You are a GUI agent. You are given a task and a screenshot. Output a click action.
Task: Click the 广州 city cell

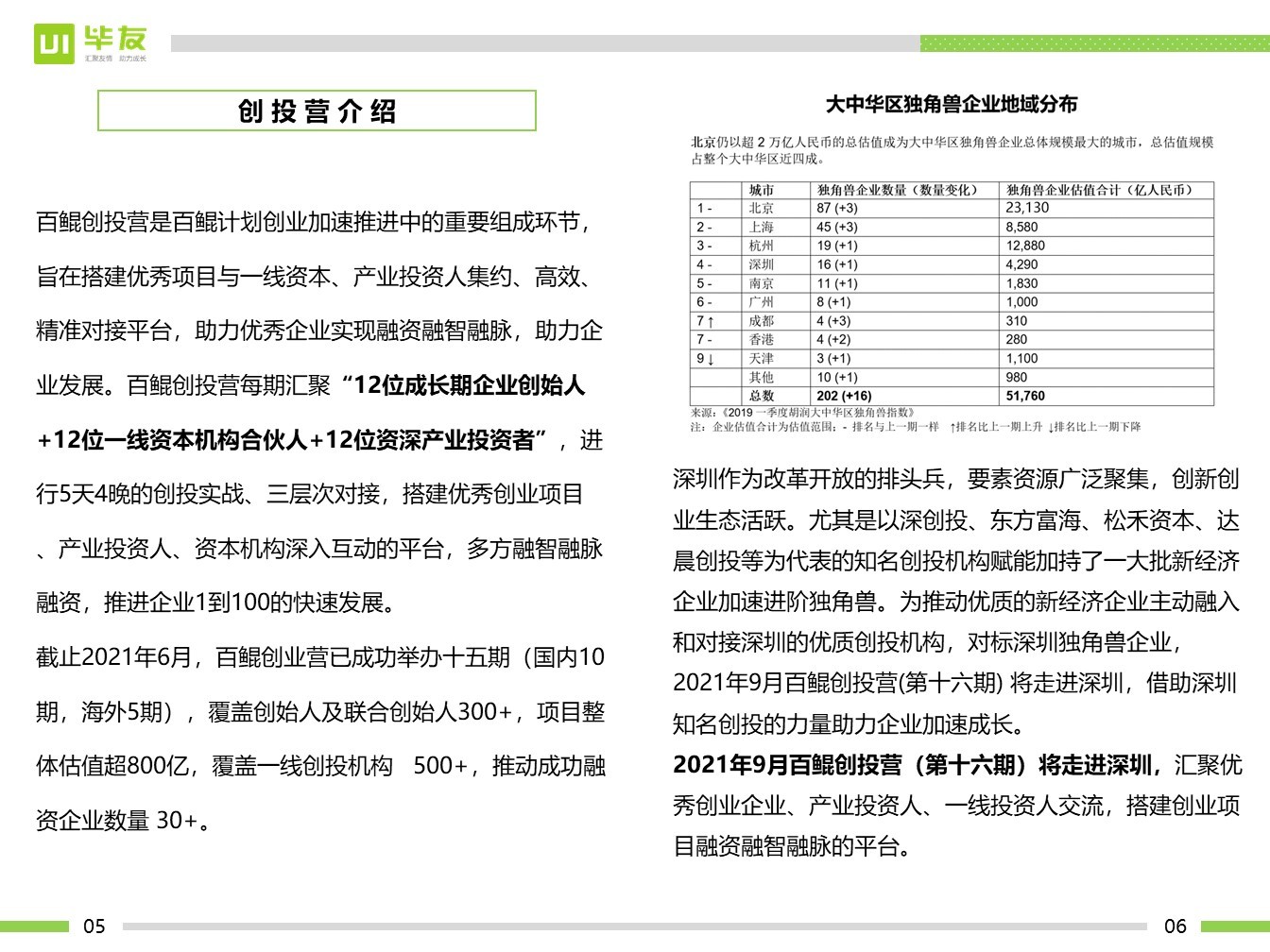762,302
